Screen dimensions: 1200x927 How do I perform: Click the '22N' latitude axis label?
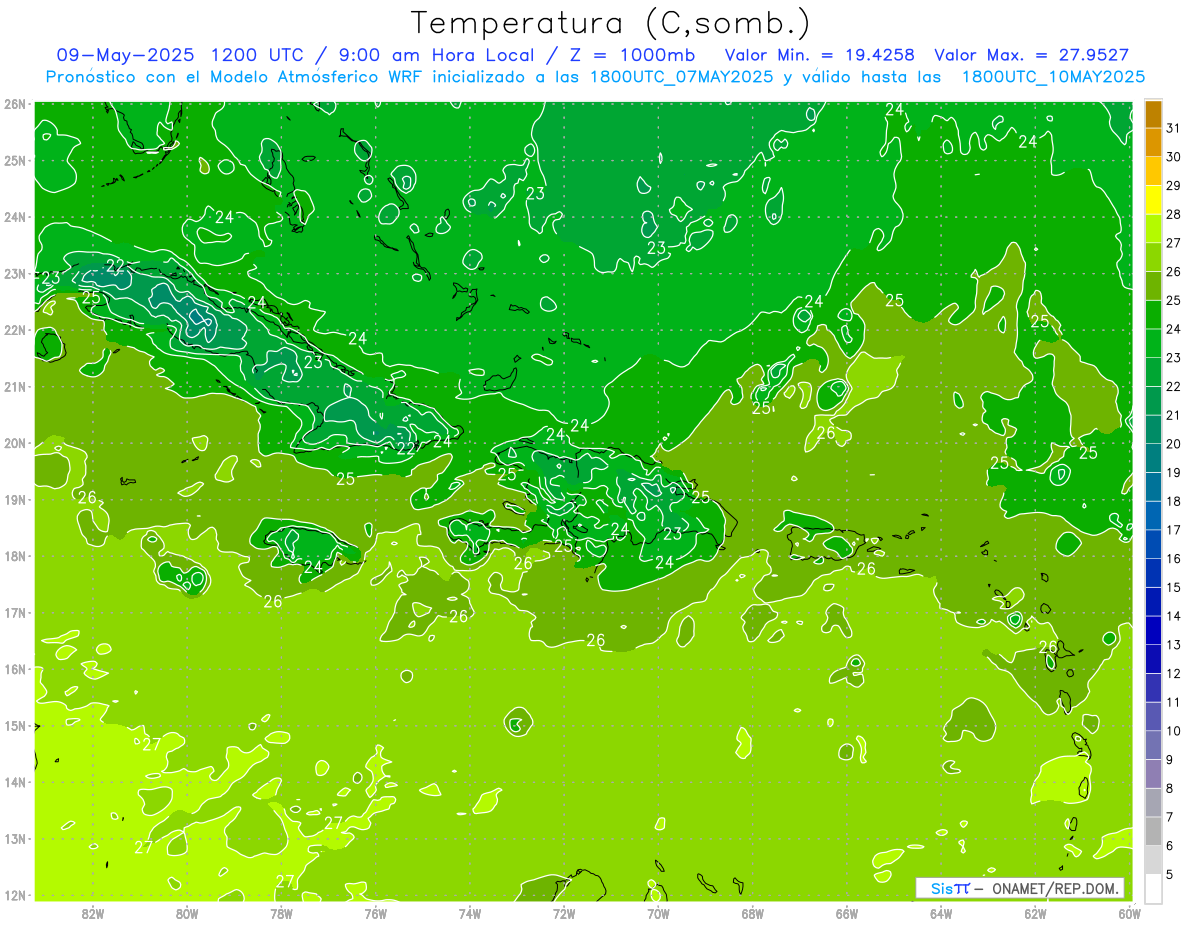point(14,330)
